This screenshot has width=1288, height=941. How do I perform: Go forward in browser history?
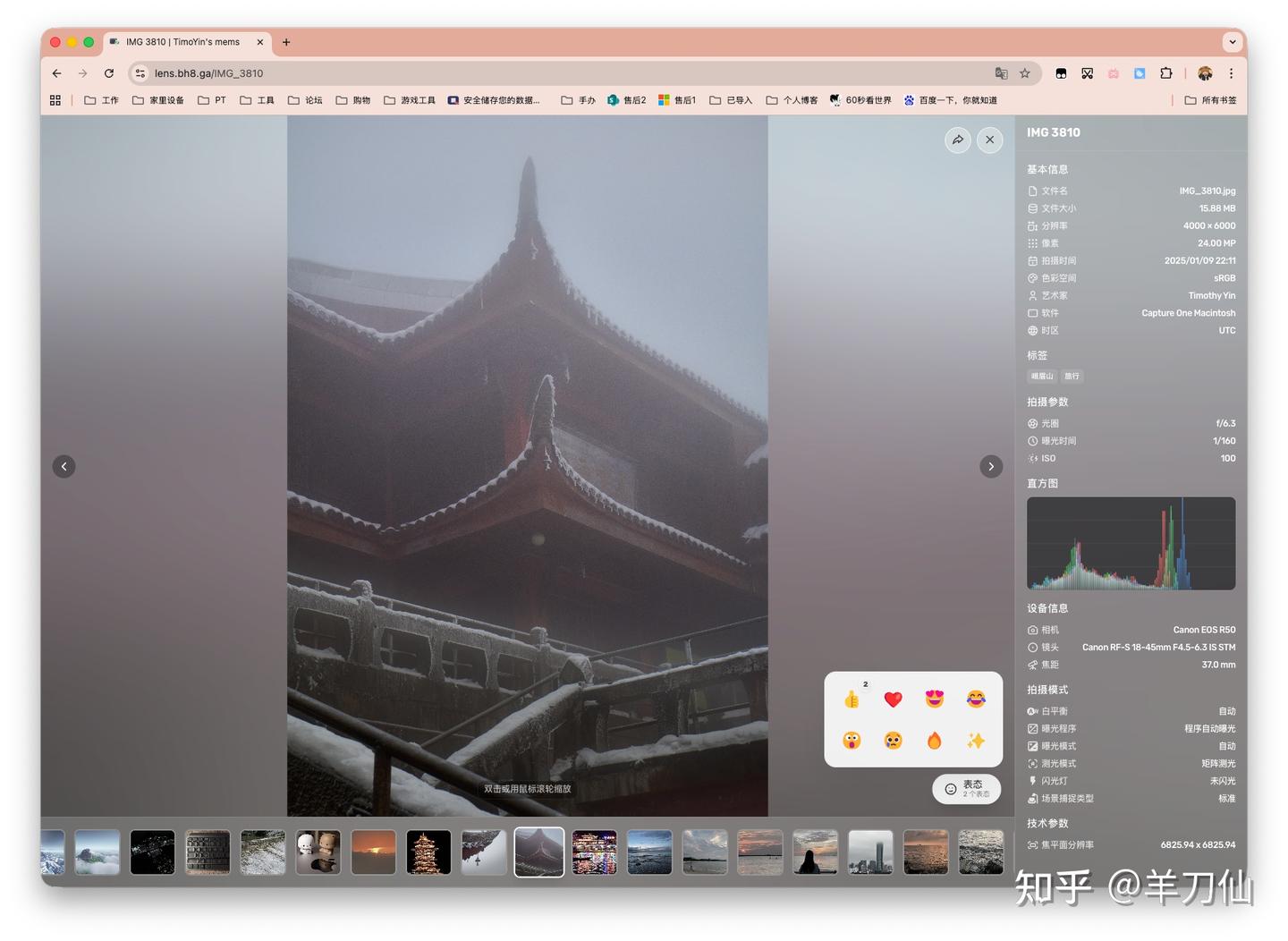(x=83, y=73)
